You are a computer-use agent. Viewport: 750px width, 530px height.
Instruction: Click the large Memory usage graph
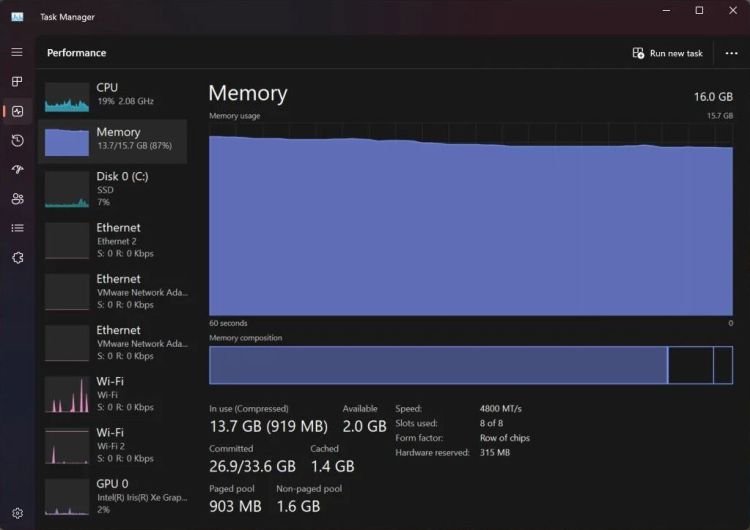[x=470, y=225]
